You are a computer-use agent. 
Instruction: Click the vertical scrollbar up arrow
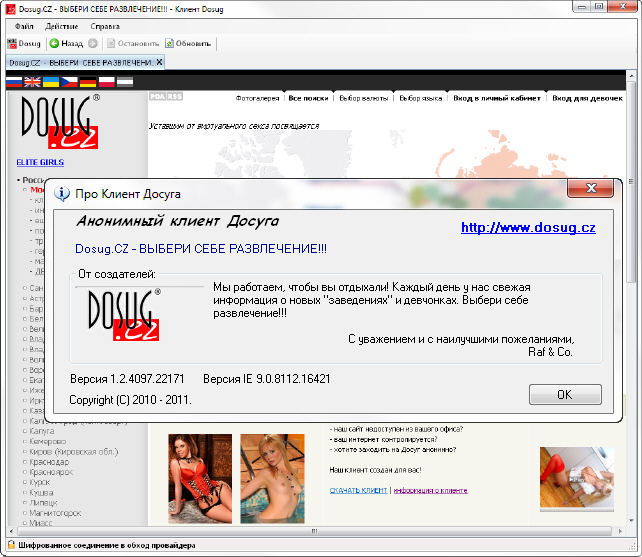[x=631, y=76]
